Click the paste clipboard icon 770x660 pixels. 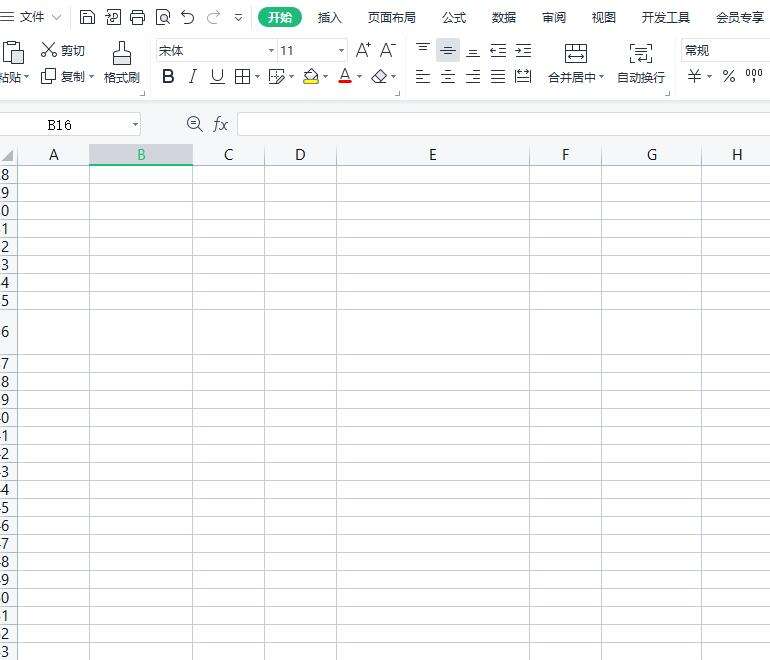tap(13, 53)
